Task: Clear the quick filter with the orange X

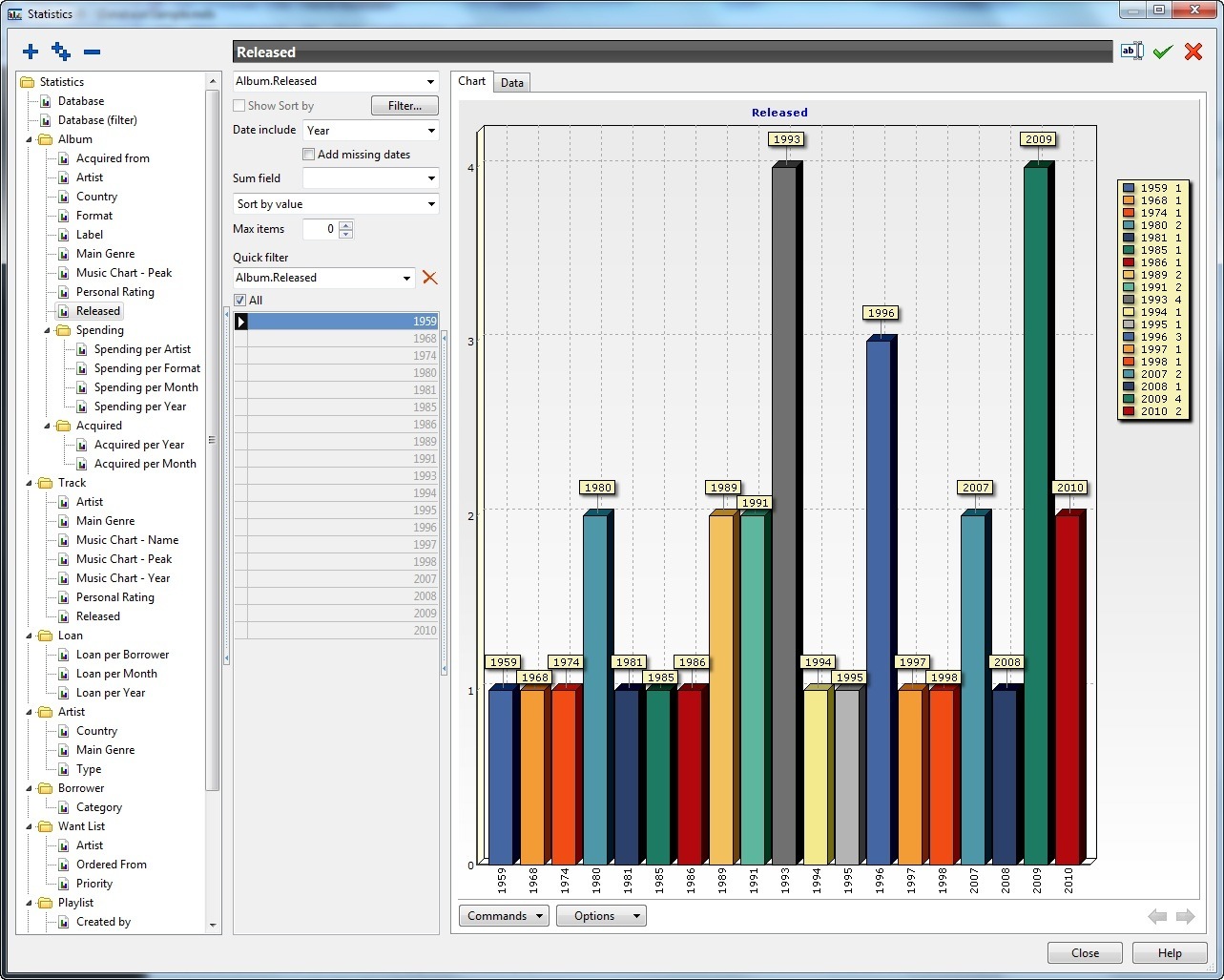Action: pyautogui.click(x=429, y=278)
